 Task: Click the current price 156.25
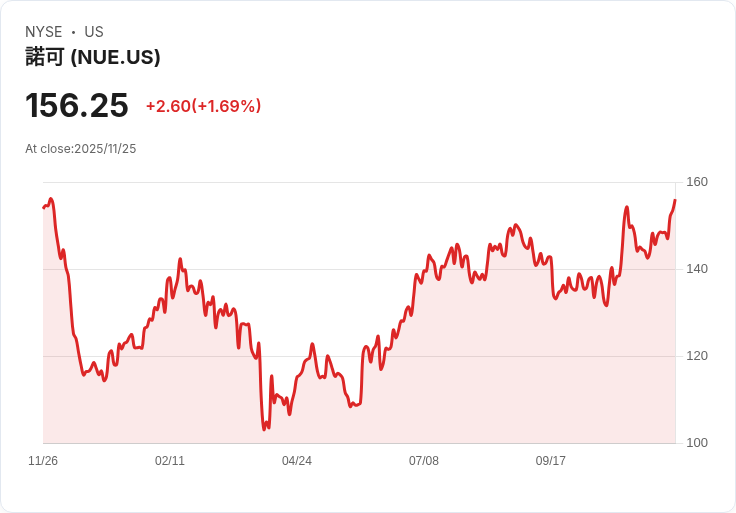[x=77, y=106]
